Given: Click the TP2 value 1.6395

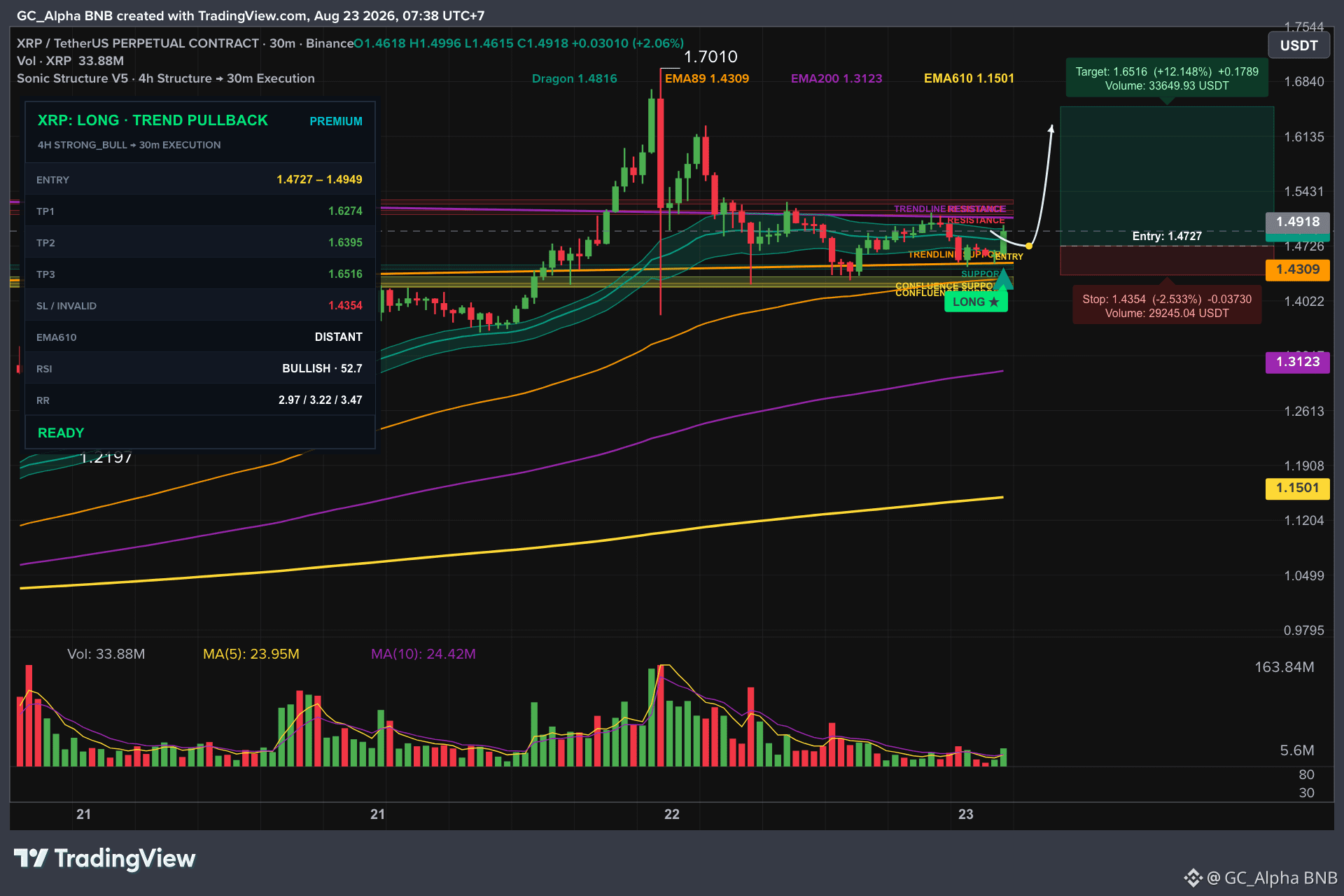Looking at the screenshot, I should 345,242.
